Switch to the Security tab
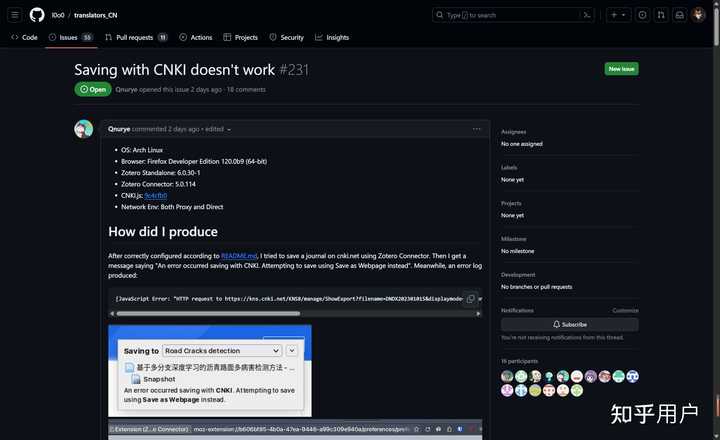The image size is (720, 440). pyautogui.click(x=287, y=37)
